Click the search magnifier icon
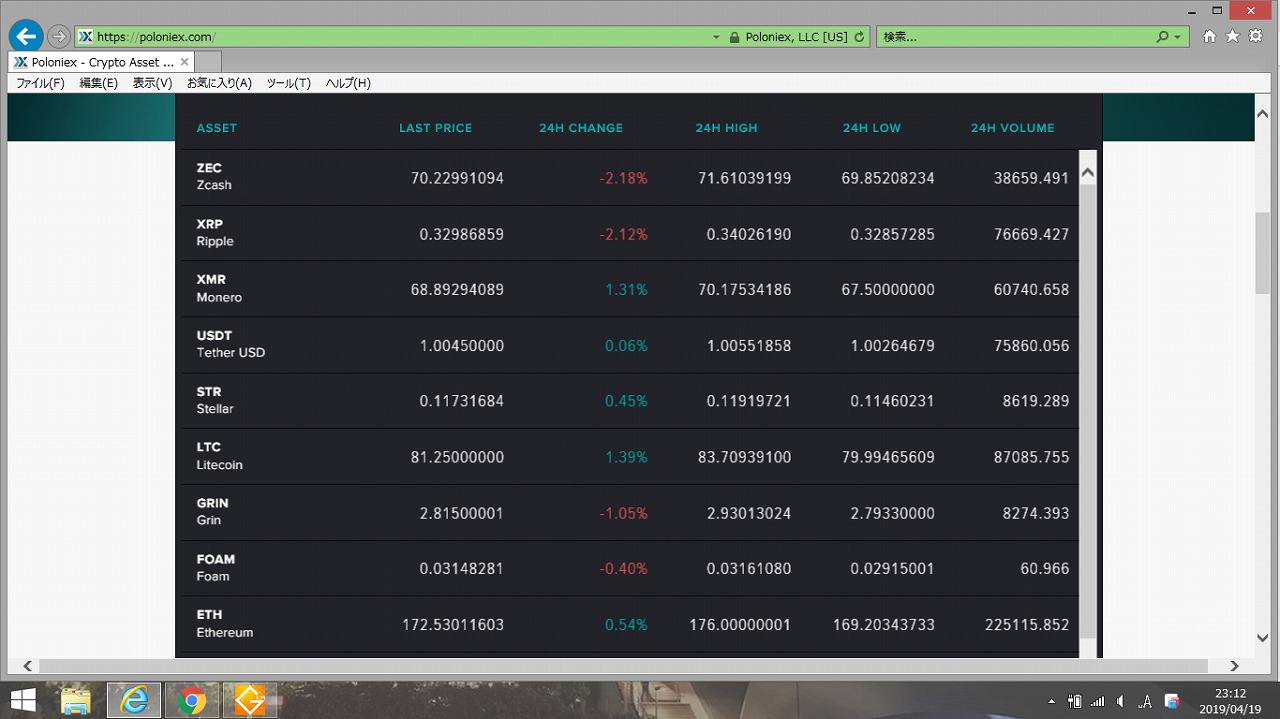The width and height of the screenshot is (1280, 719). [1162, 37]
